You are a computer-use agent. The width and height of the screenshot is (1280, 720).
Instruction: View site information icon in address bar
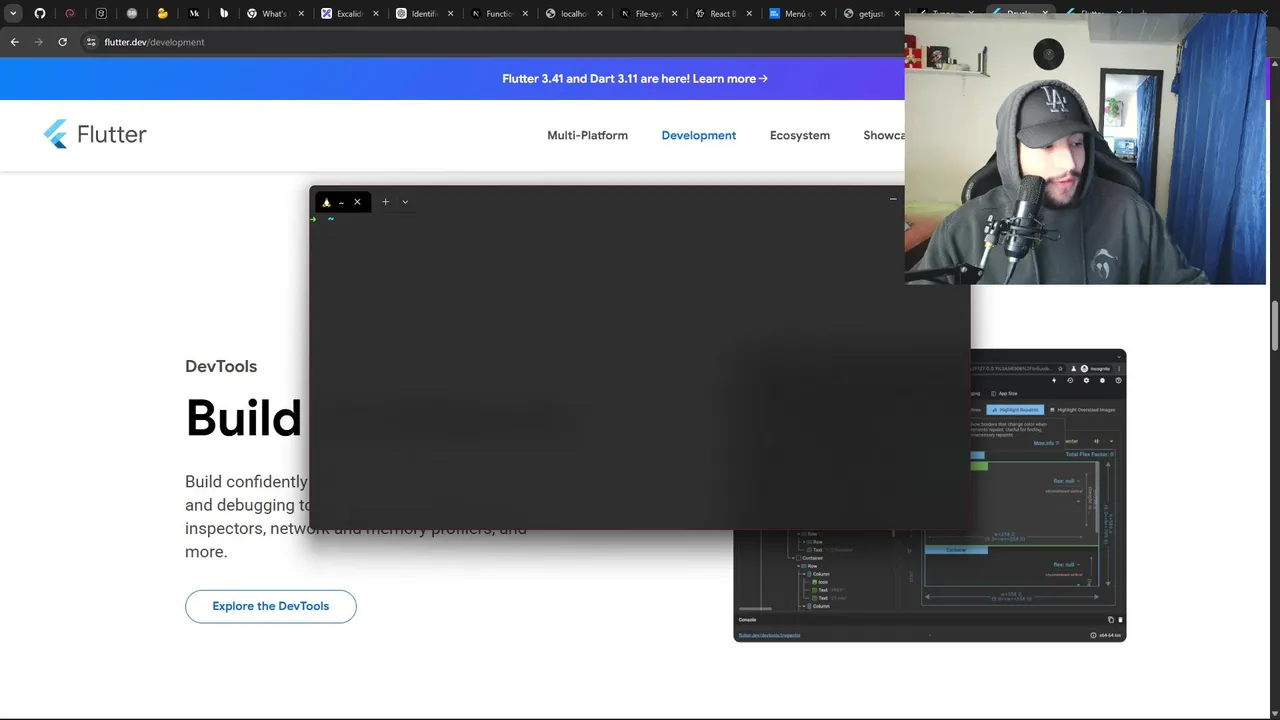click(x=90, y=42)
